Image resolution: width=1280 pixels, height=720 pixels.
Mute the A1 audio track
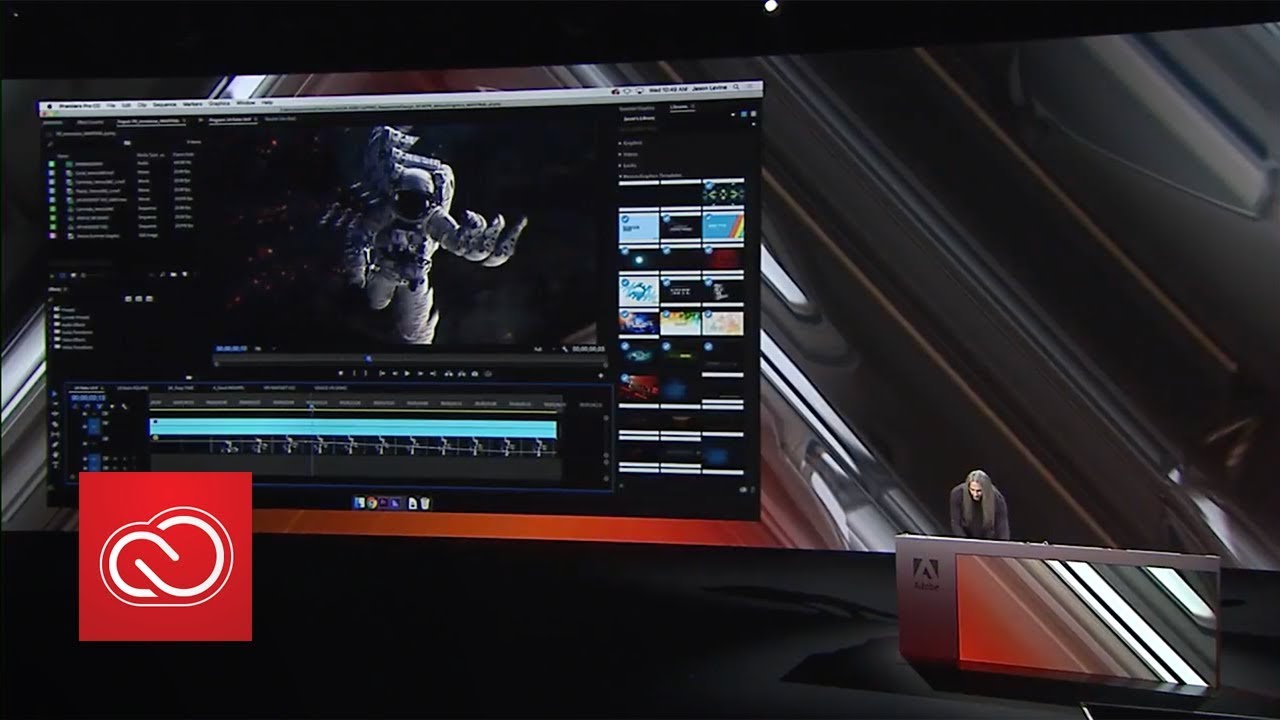[x=115, y=458]
